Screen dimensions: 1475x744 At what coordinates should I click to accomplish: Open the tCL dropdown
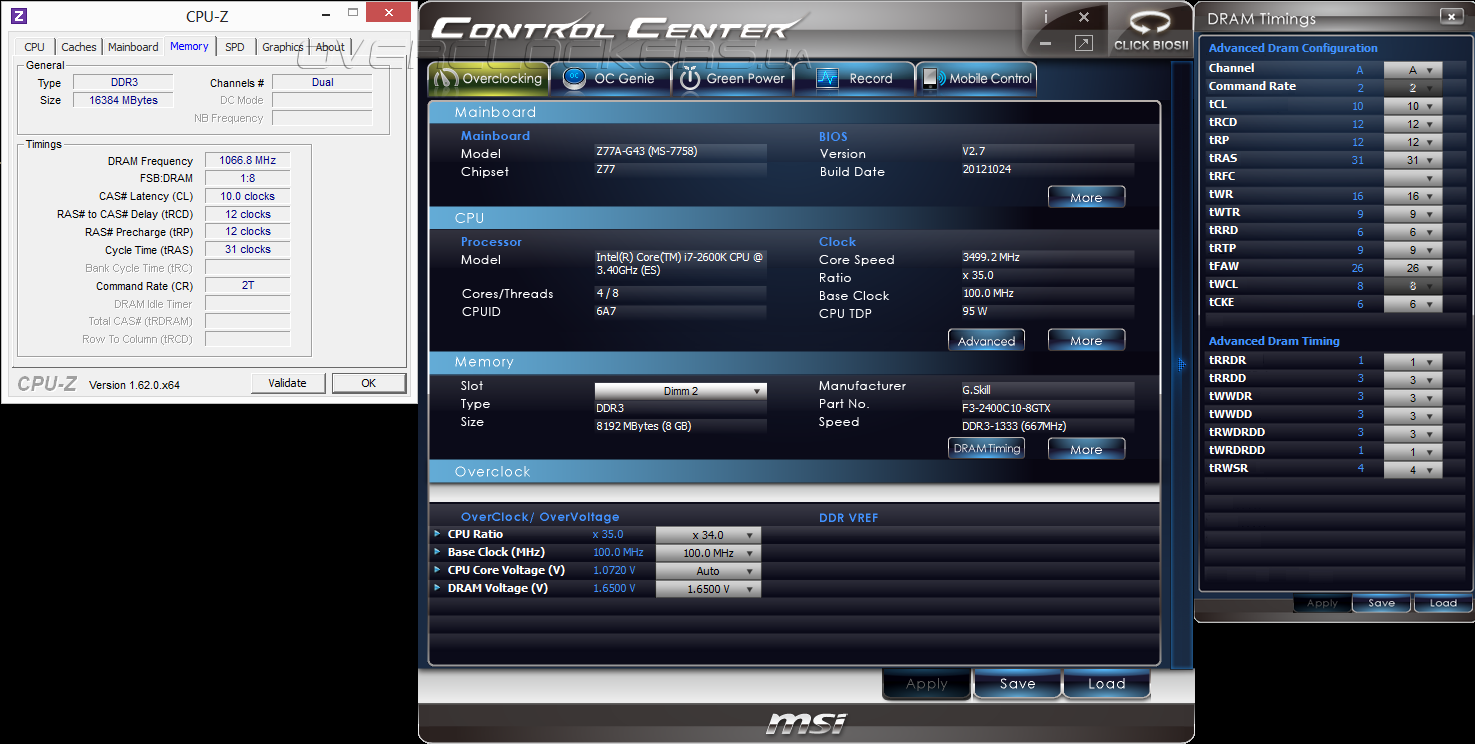(1413, 106)
